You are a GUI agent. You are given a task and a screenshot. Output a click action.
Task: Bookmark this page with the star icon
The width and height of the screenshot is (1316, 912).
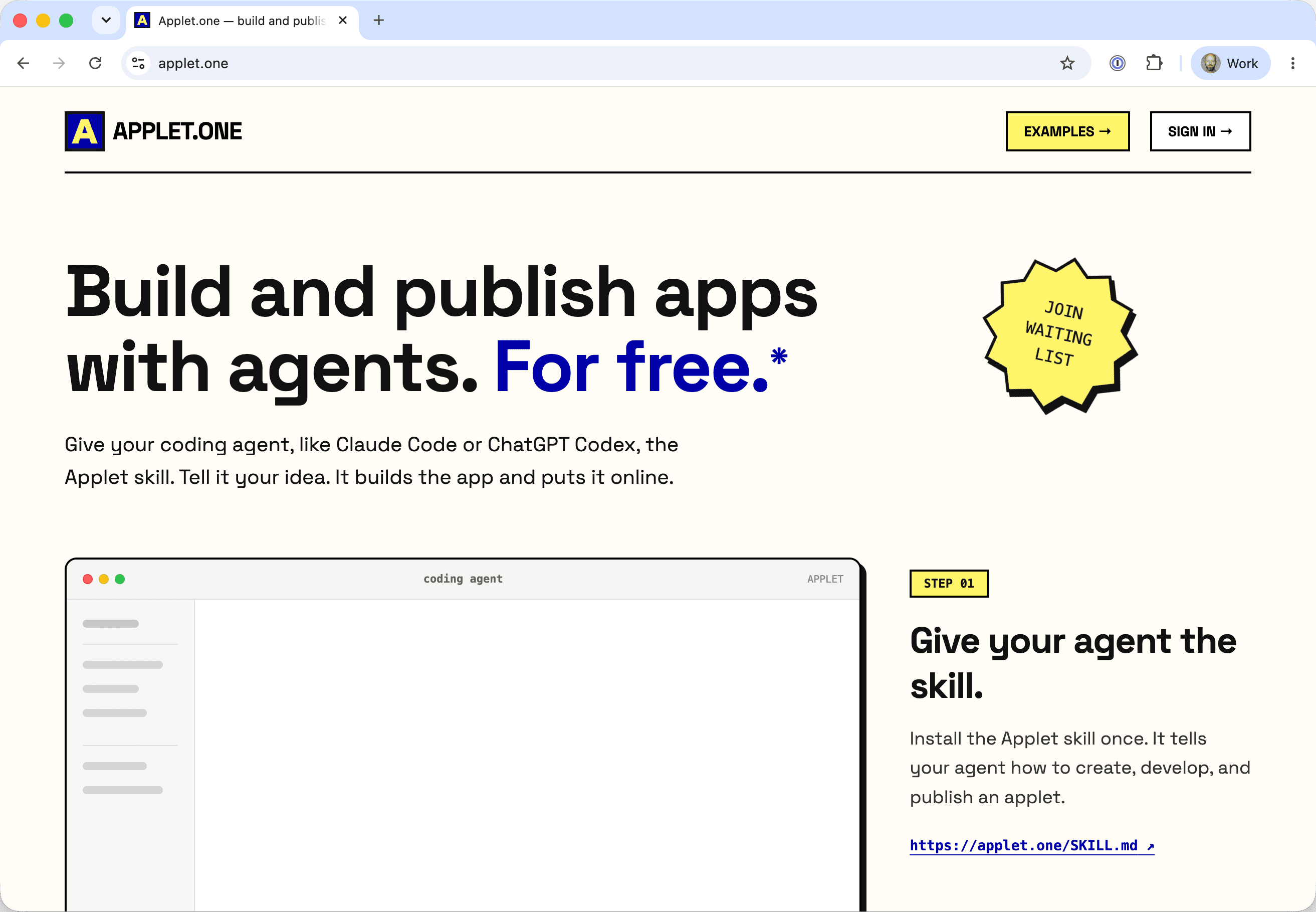click(x=1067, y=64)
